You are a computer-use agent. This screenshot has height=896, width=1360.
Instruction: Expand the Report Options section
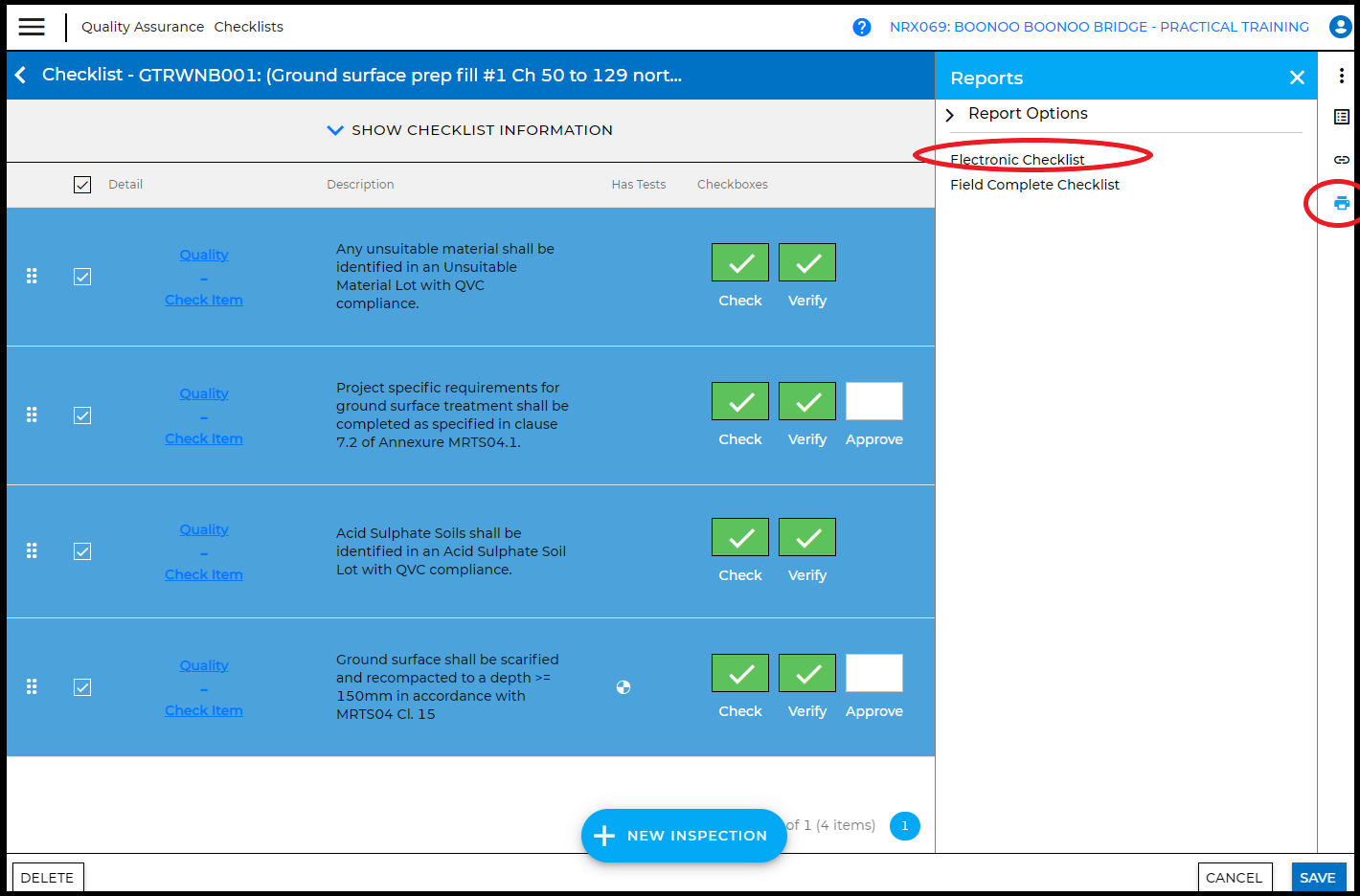[1027, 114]
